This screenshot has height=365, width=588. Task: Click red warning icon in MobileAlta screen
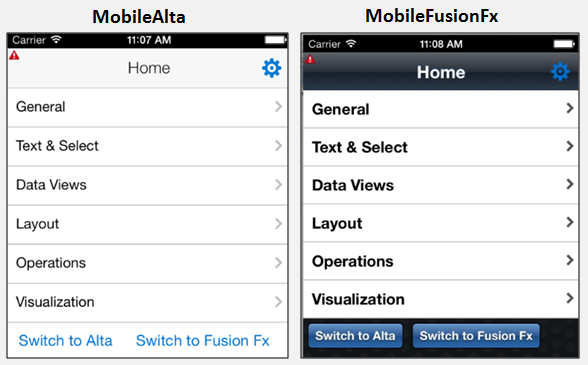[x=14, y=56]
